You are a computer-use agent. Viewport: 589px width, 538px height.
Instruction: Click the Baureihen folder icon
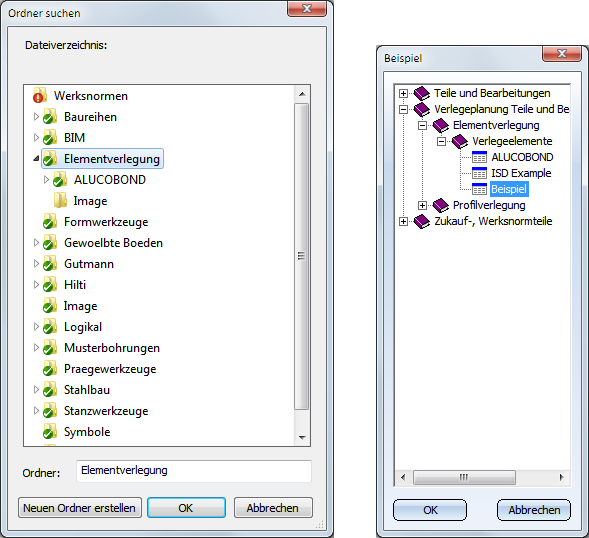coord(50,116)
